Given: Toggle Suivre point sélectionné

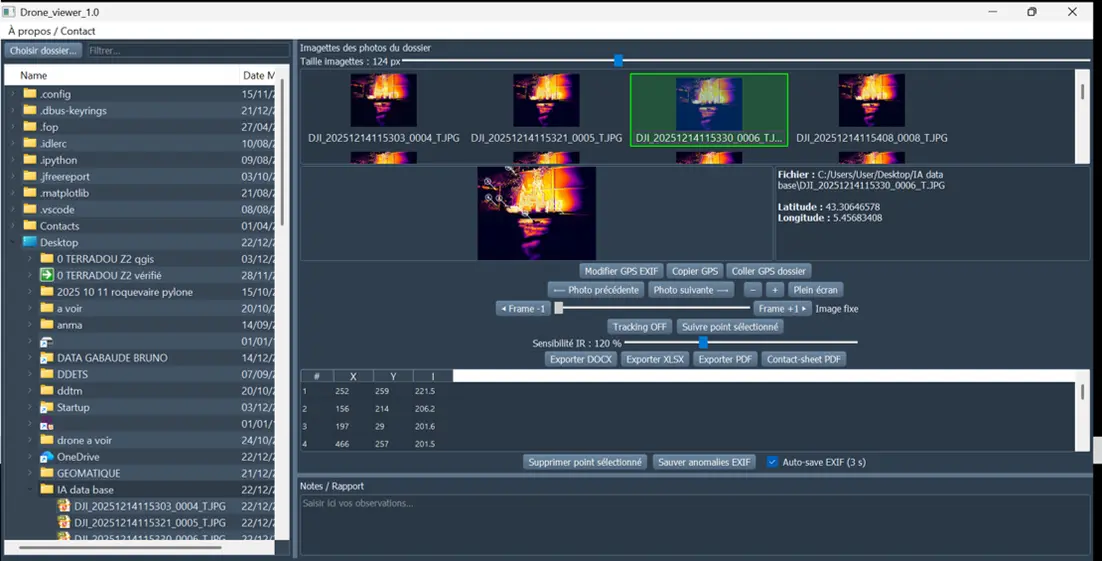Looking at the screenshot, I should [x=730, y=327].
